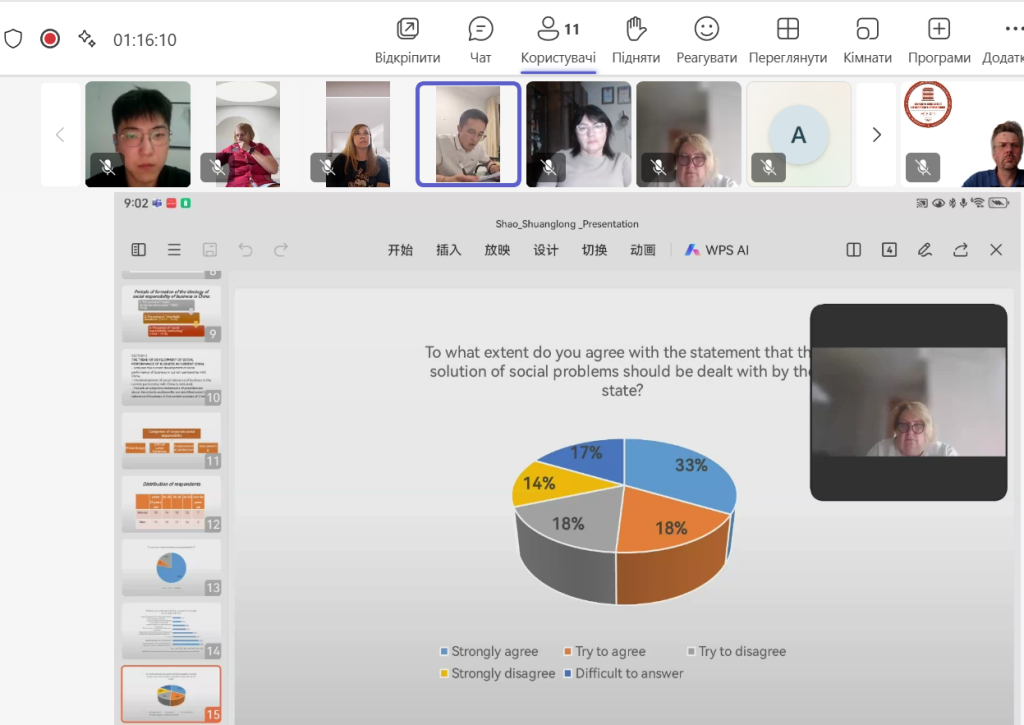1024x725 pixels.
Task: Pop out shared content with Відкріпити
Action: (x=408, y=40)
